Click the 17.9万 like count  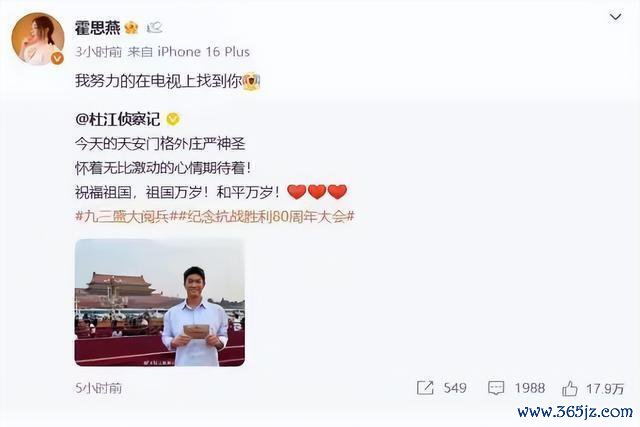tap(605, 388)
